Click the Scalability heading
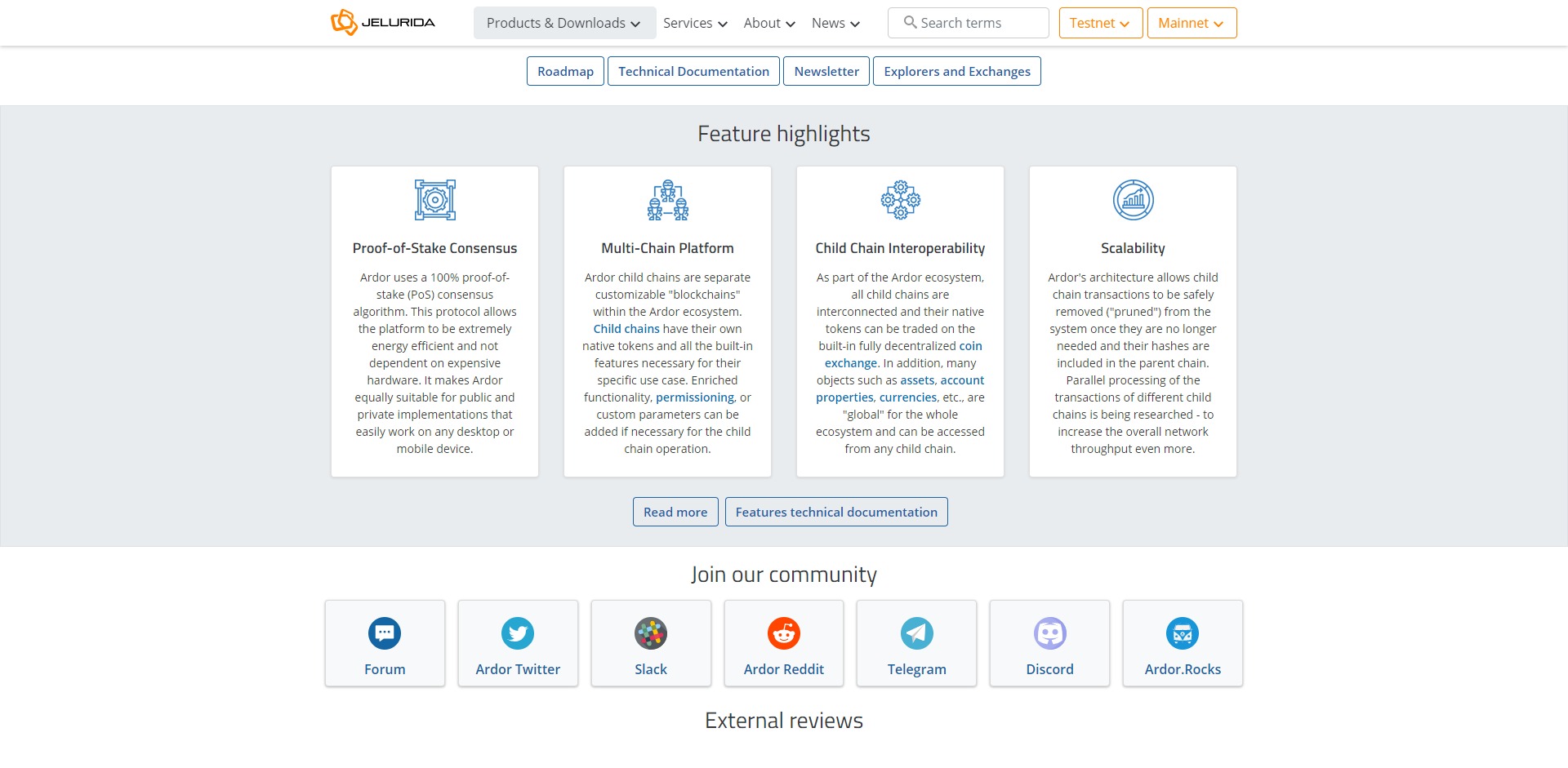Image resolution: width=1568 pixels, height=768 pixels. pyautogui.click(x=1133, y=248)
